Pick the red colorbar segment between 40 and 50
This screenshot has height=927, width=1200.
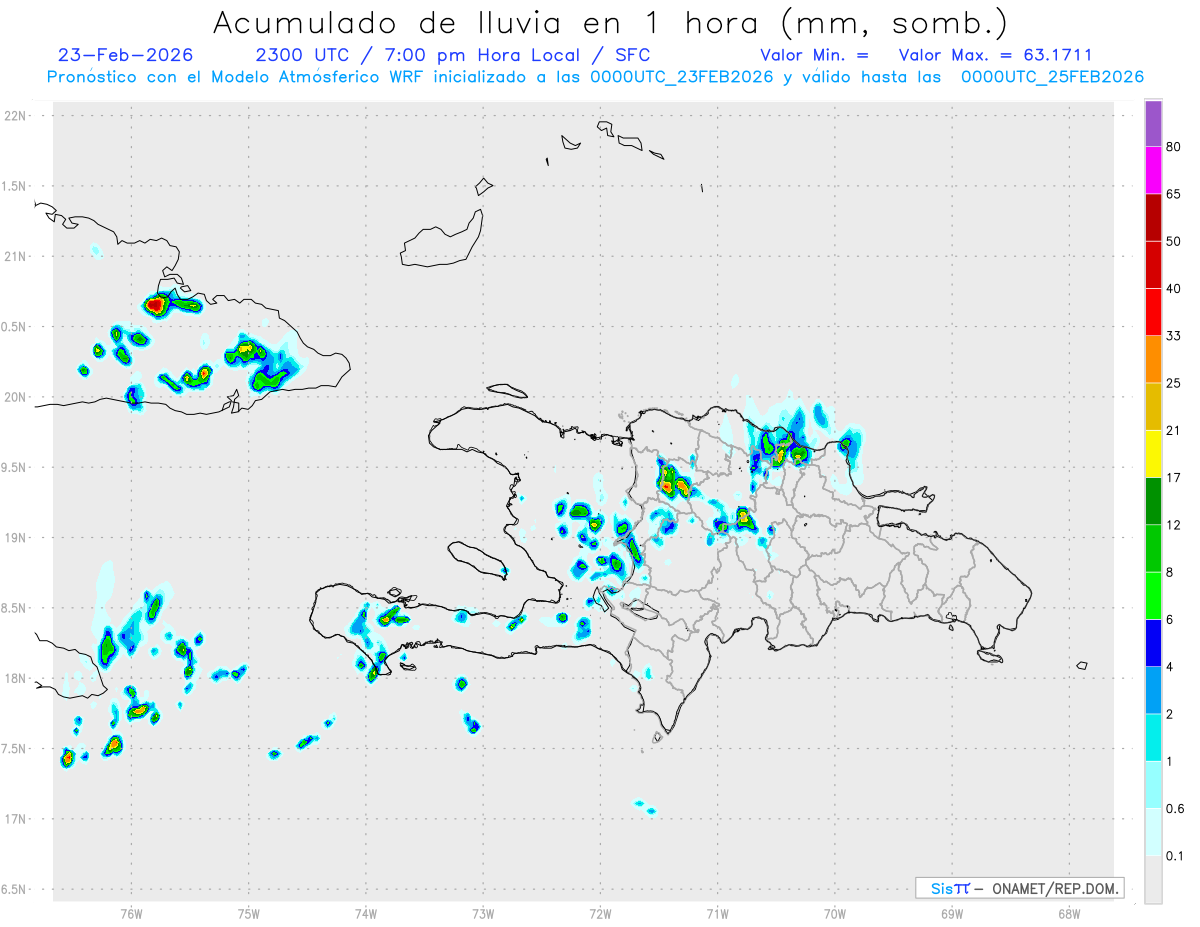point(1153,264)
